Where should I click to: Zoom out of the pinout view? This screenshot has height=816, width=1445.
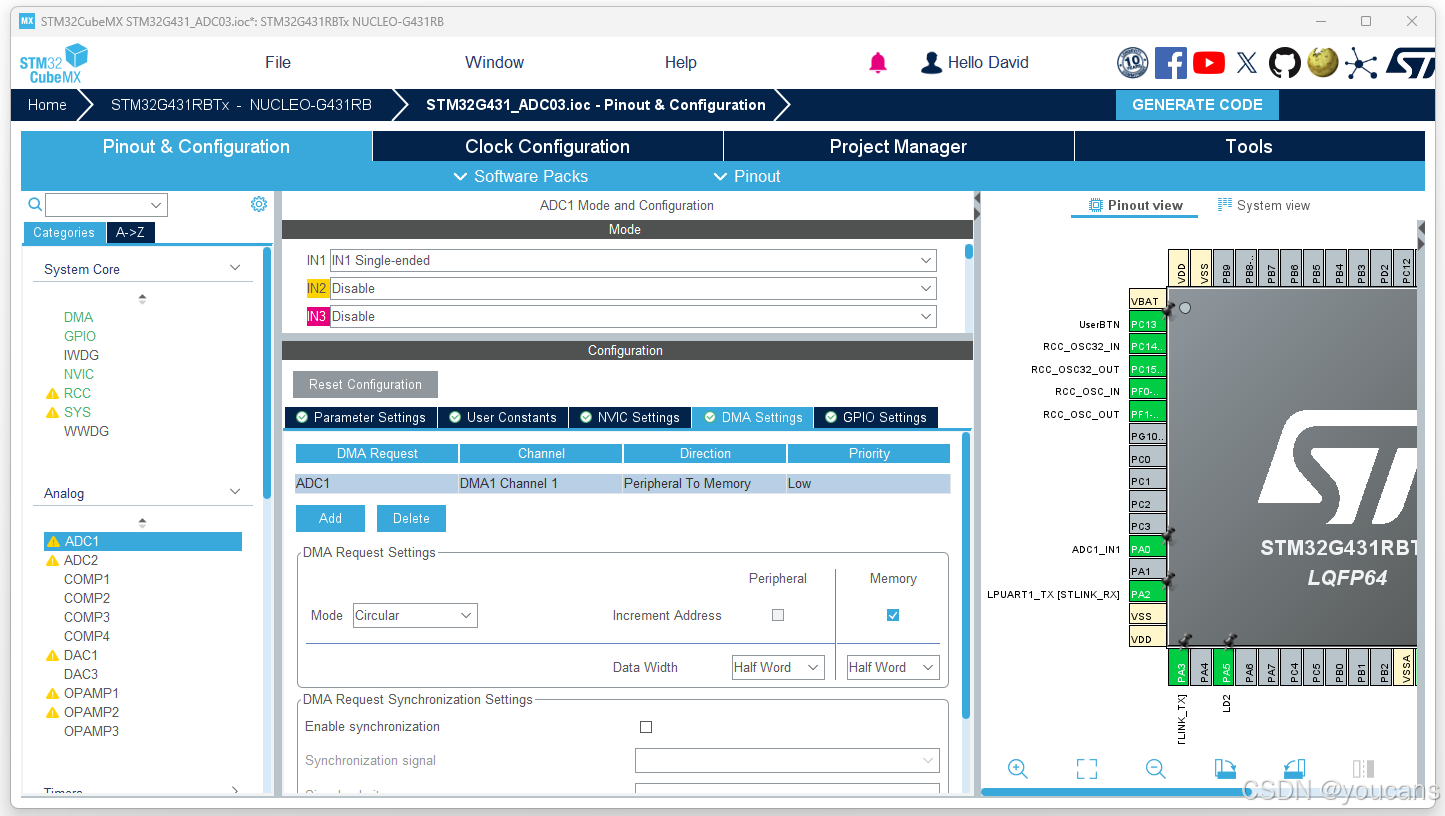(x=1156, y=768)
